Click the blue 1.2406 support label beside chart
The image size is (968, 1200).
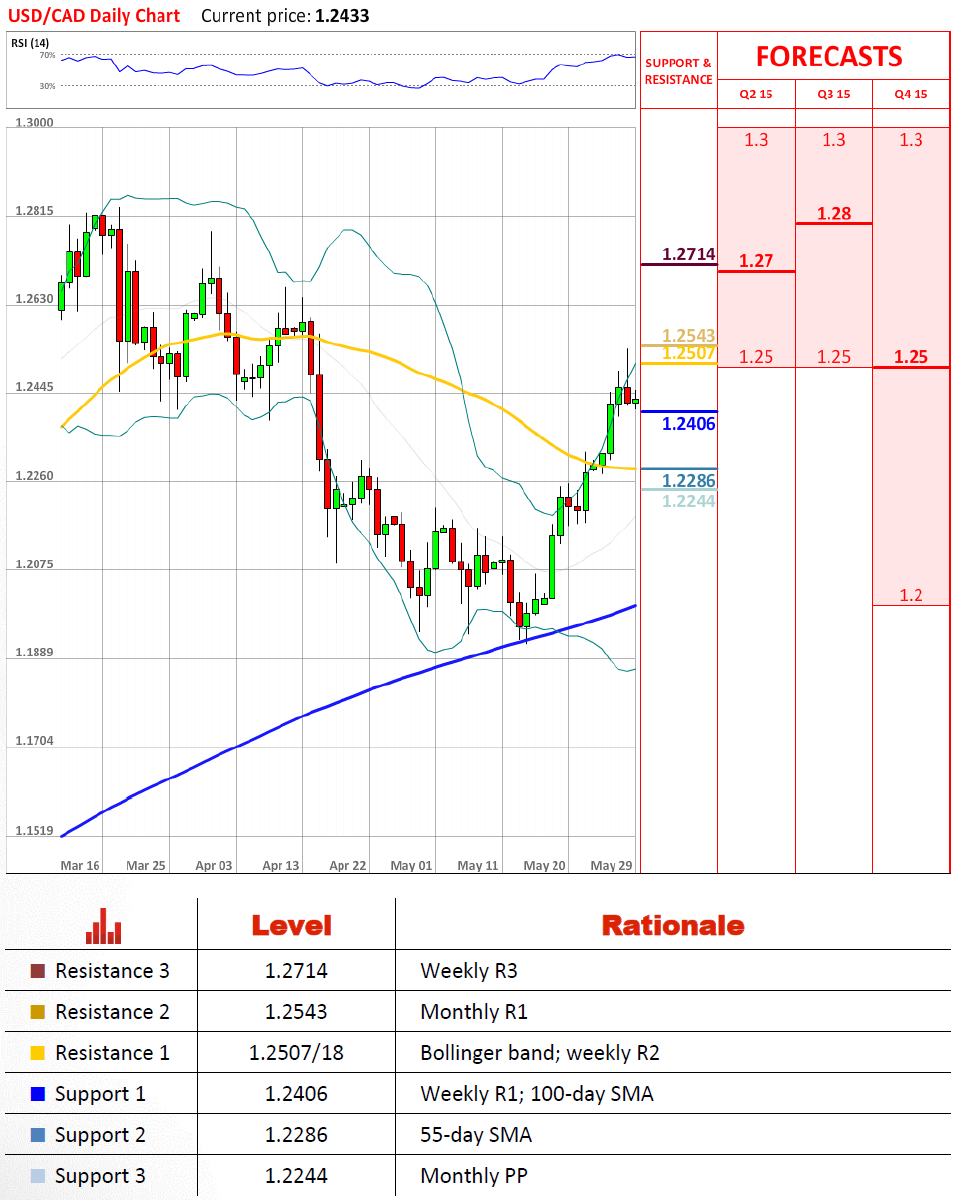pyautogui.click(x=689, y=424)
